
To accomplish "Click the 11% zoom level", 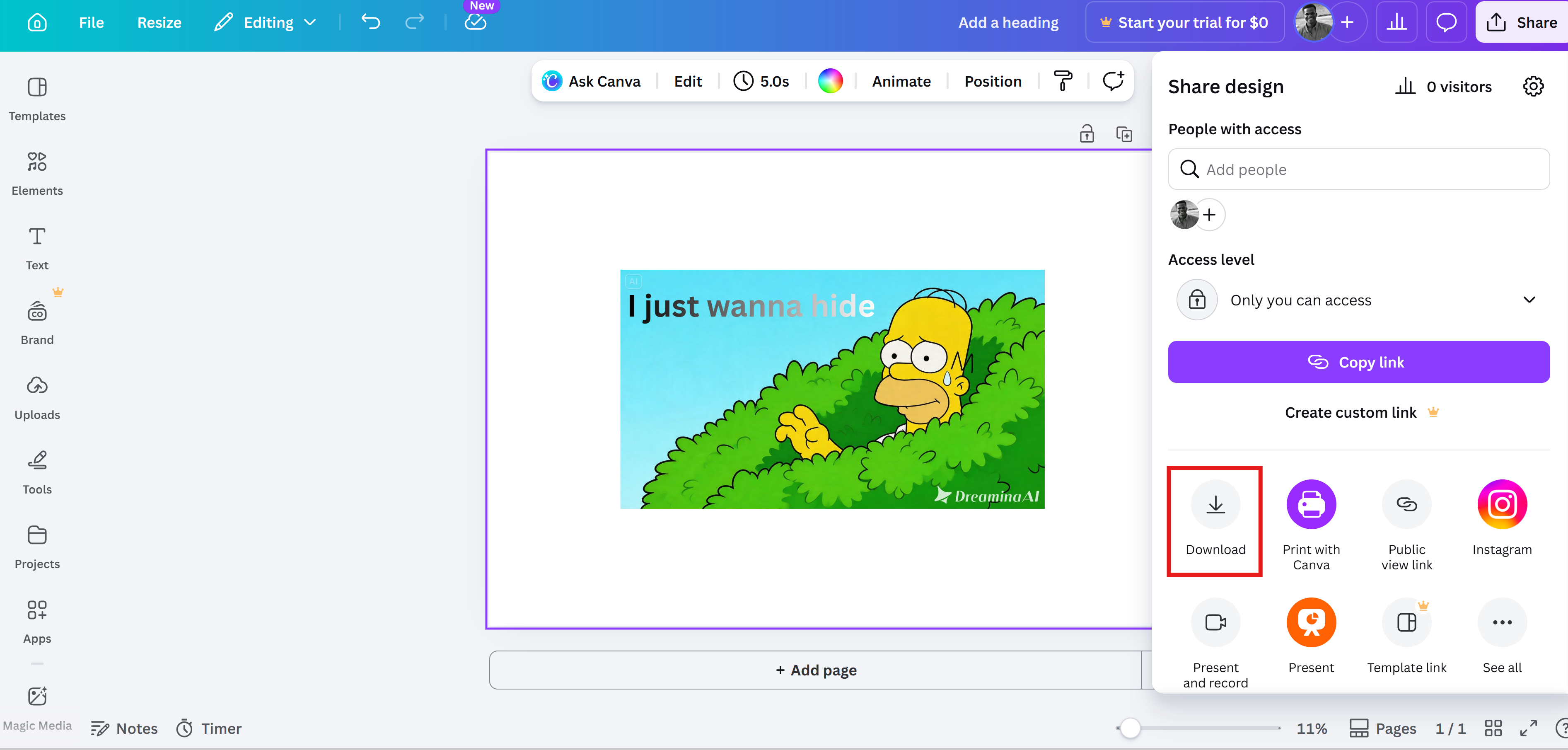I will point(1311,728).
